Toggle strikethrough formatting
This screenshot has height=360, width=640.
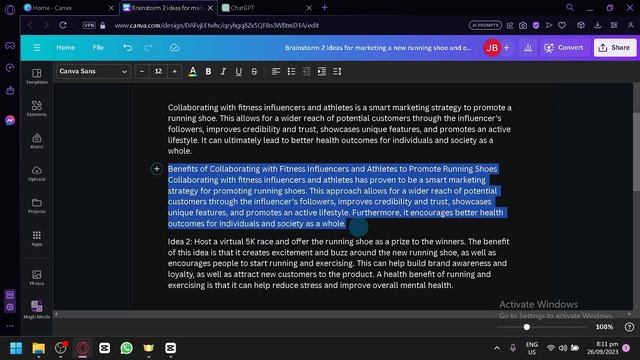pos(254,72)
